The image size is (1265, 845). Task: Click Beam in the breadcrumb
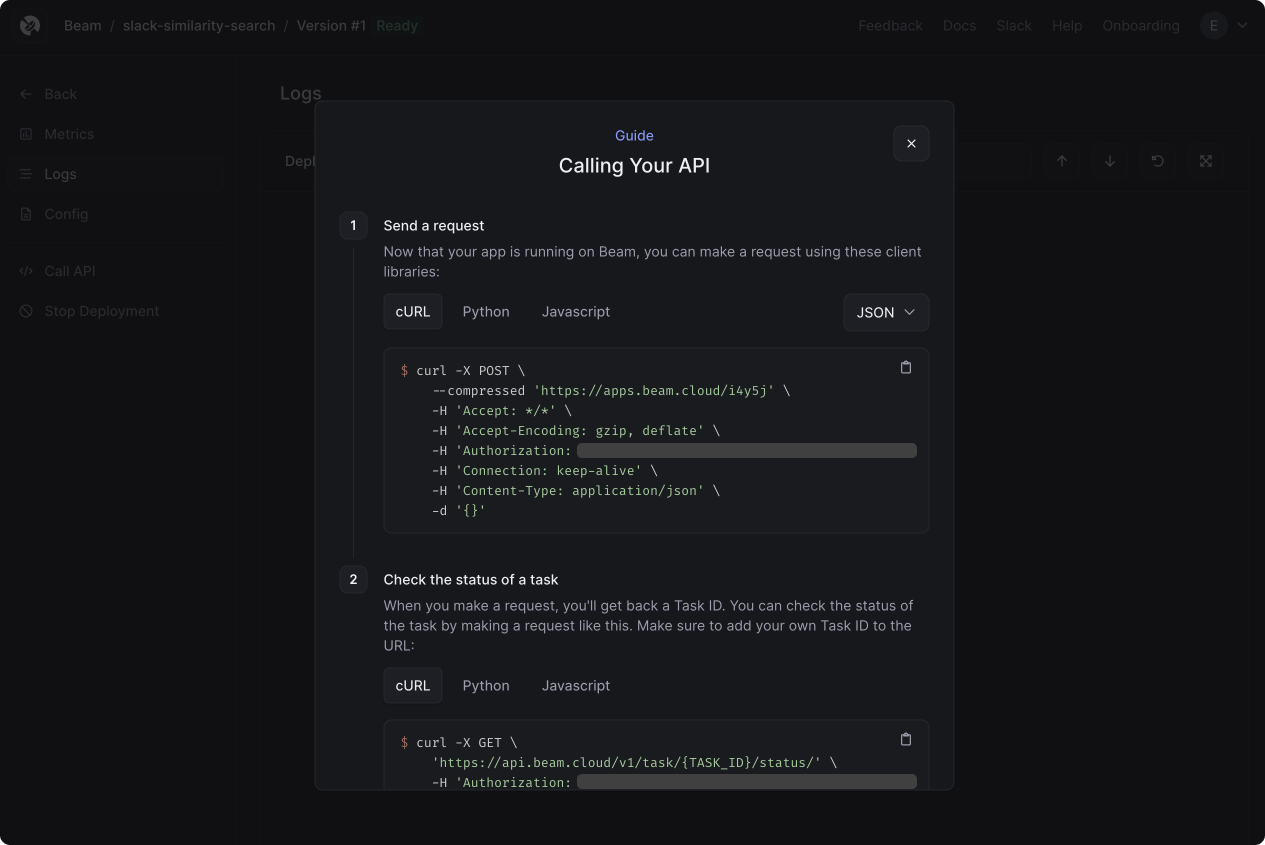tap(82, 26)
